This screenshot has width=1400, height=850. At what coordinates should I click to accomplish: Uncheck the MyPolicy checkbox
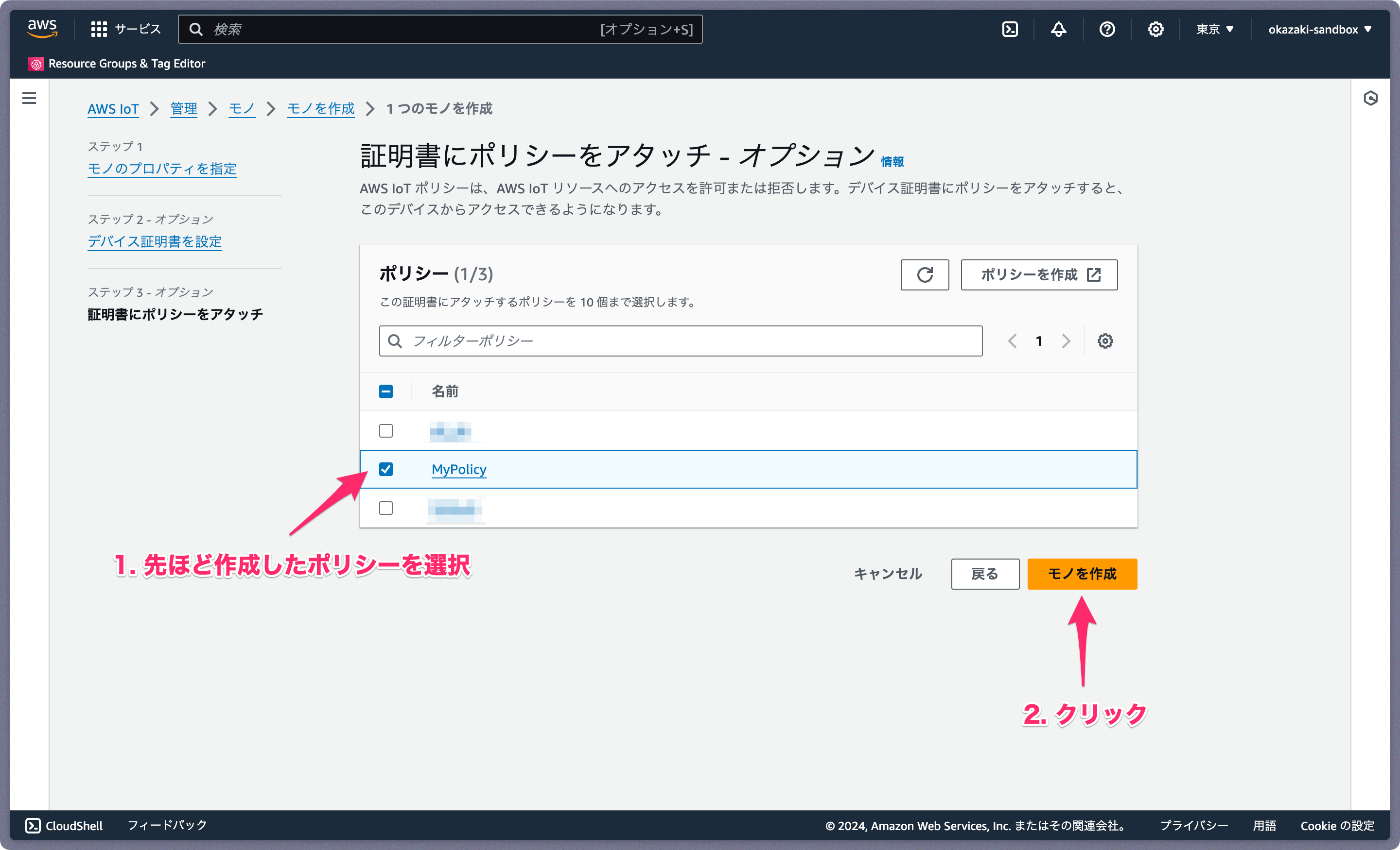386,469
